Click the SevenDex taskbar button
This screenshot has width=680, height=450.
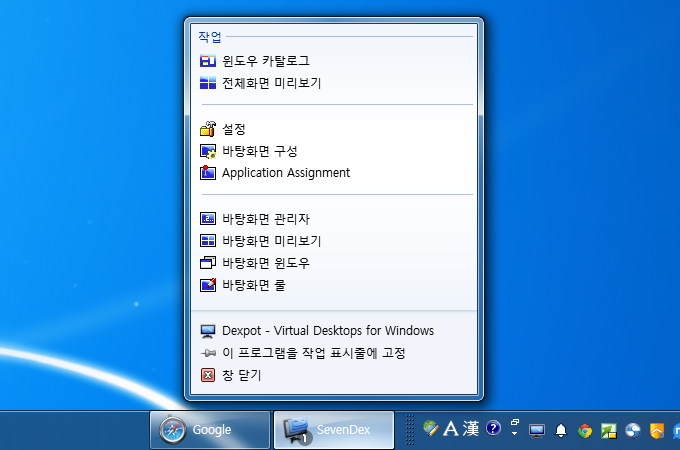(x=334, y=430)
